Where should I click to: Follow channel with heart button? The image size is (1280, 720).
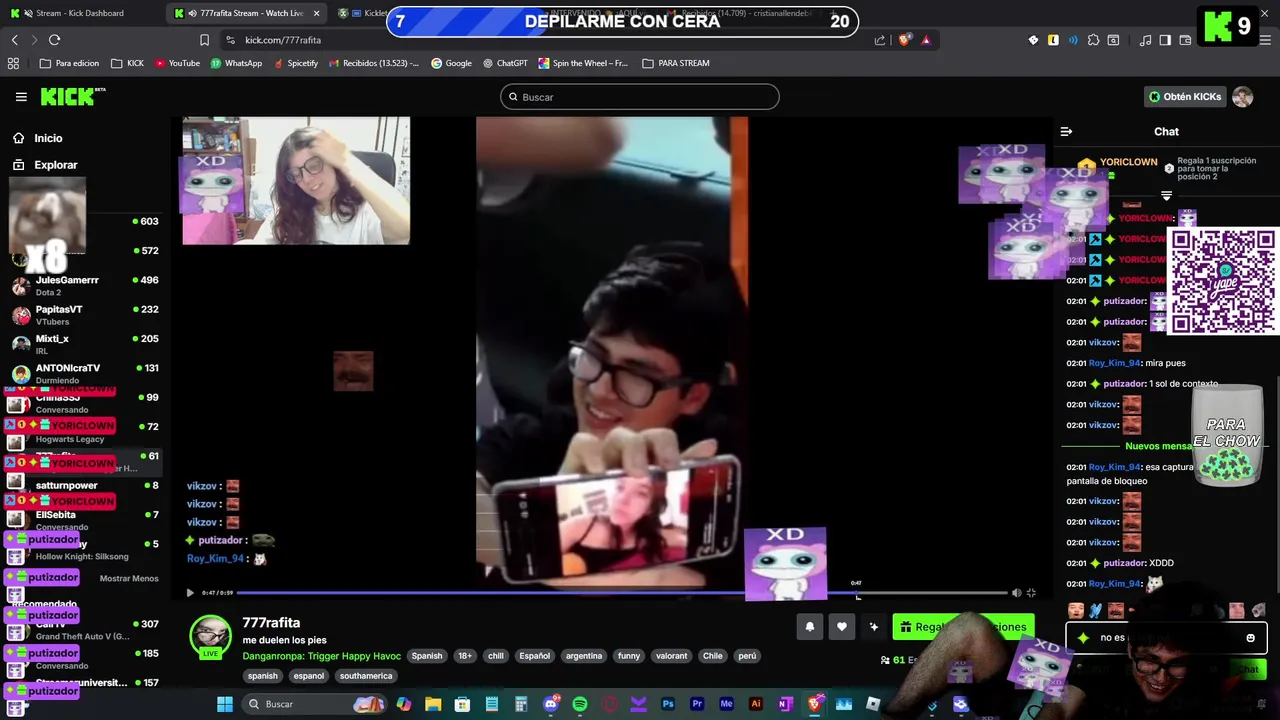(x=842, y=627)
